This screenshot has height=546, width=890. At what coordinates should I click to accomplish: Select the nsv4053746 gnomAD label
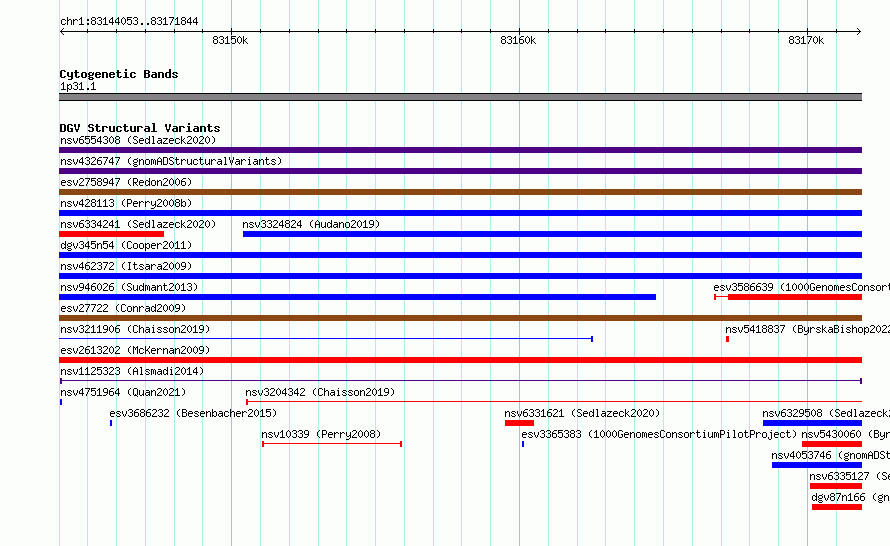(830, 455)
